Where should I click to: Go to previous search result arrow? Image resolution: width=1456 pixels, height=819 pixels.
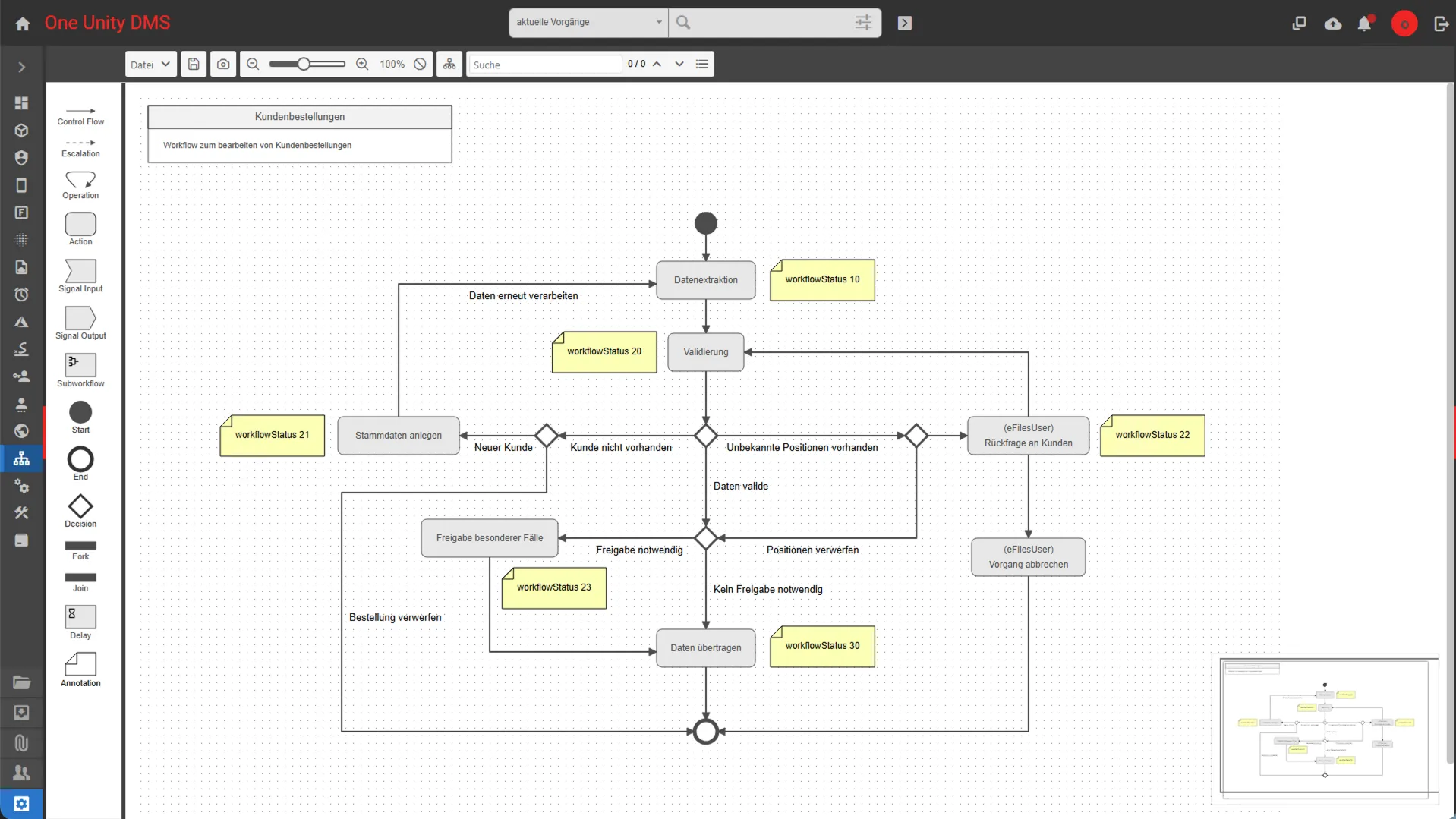coord(657,65)
